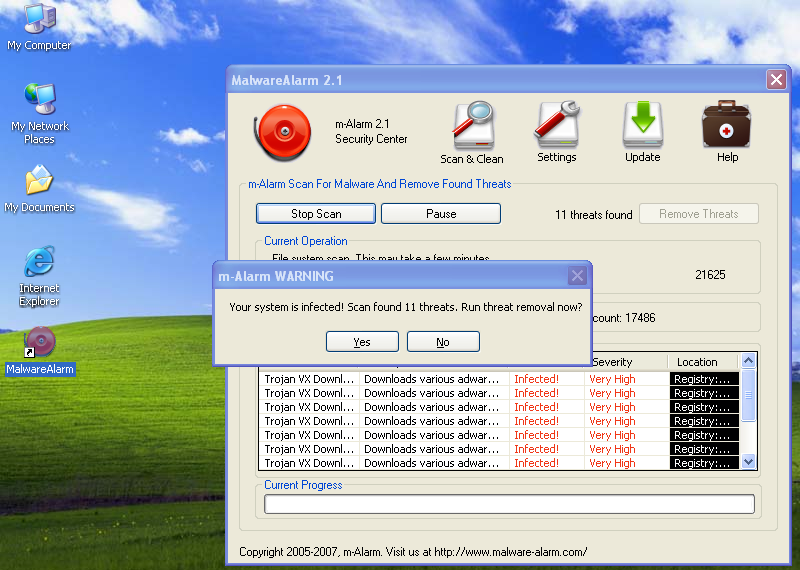The width and height of the screenshot is (800, 570).
Task: Click the file count value 21625
Action: click(710, 275)
